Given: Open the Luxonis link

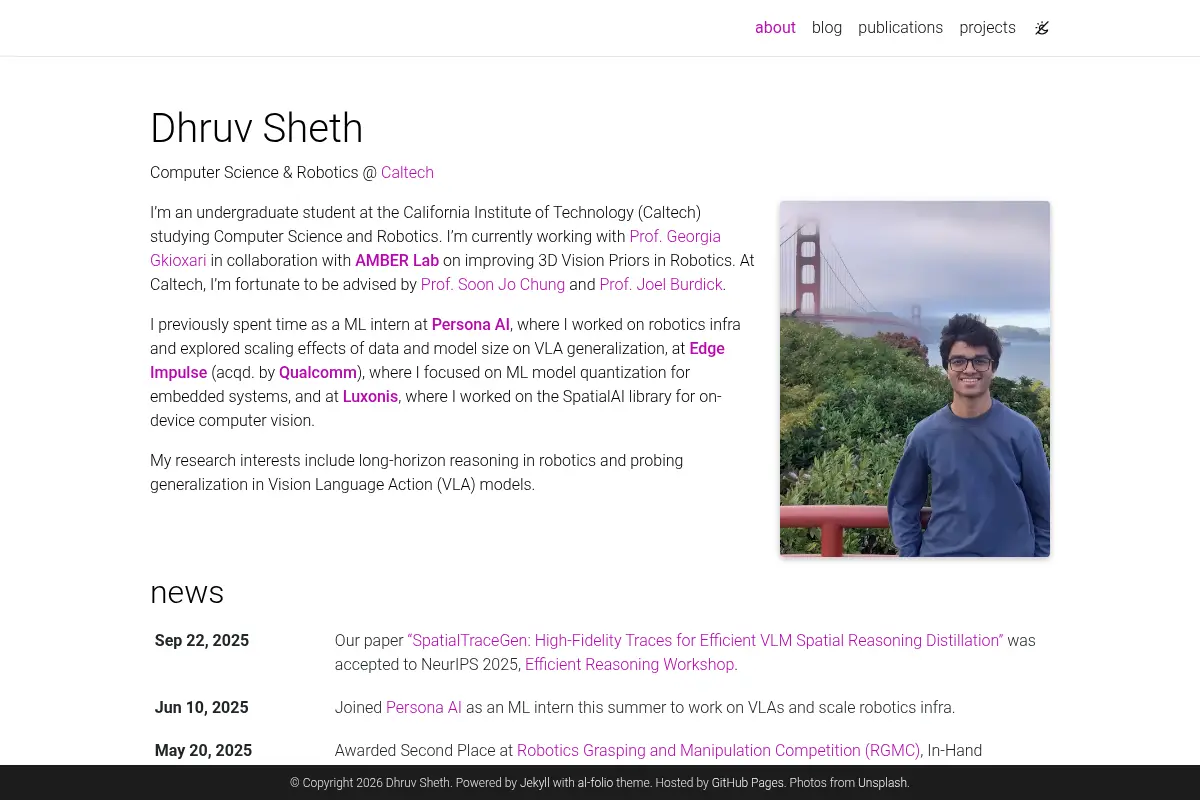Looking at the screenshot, I should [371, 396].
